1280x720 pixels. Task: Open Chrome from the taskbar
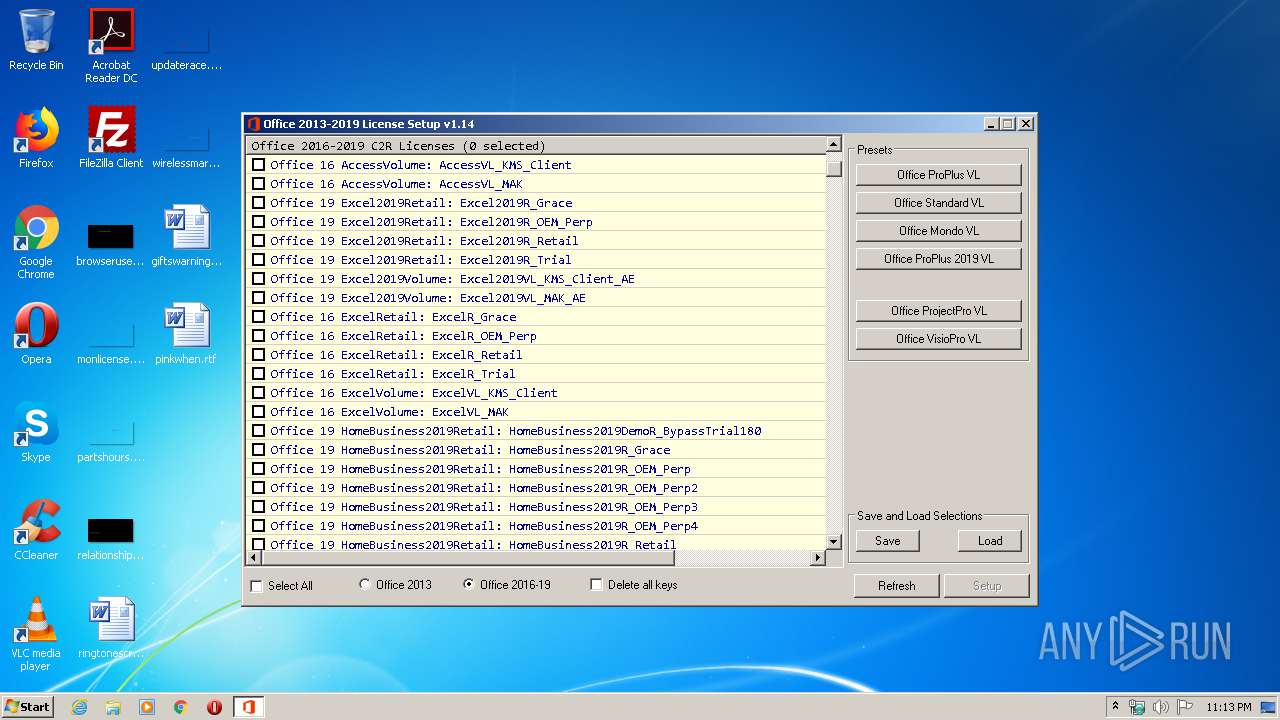181,707
